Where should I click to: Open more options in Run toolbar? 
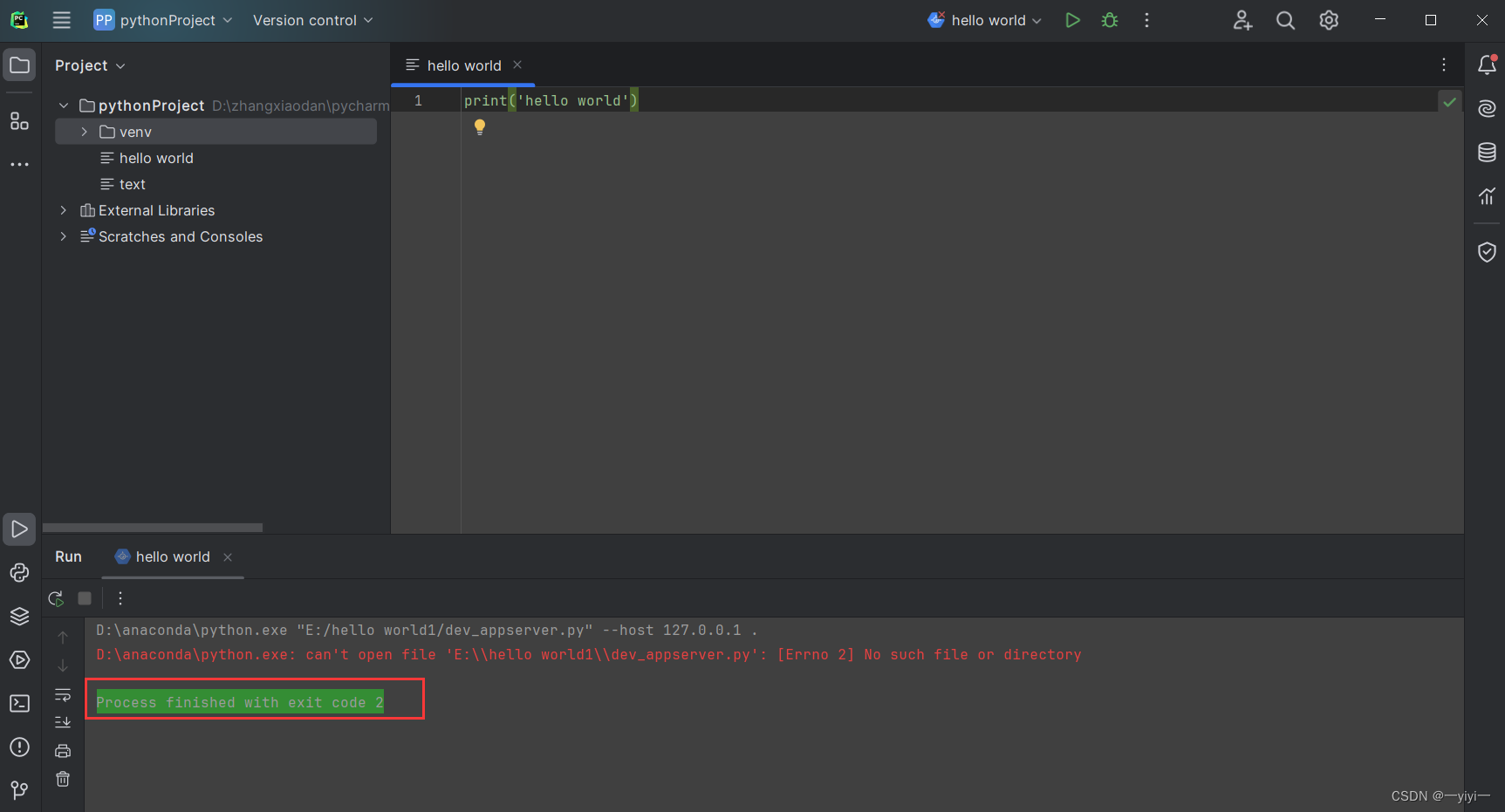120,598
